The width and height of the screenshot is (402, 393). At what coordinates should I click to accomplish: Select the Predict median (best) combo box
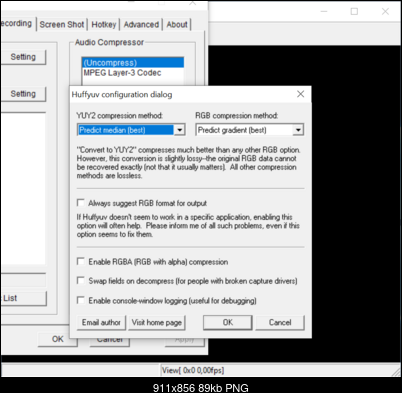[131, 130]
